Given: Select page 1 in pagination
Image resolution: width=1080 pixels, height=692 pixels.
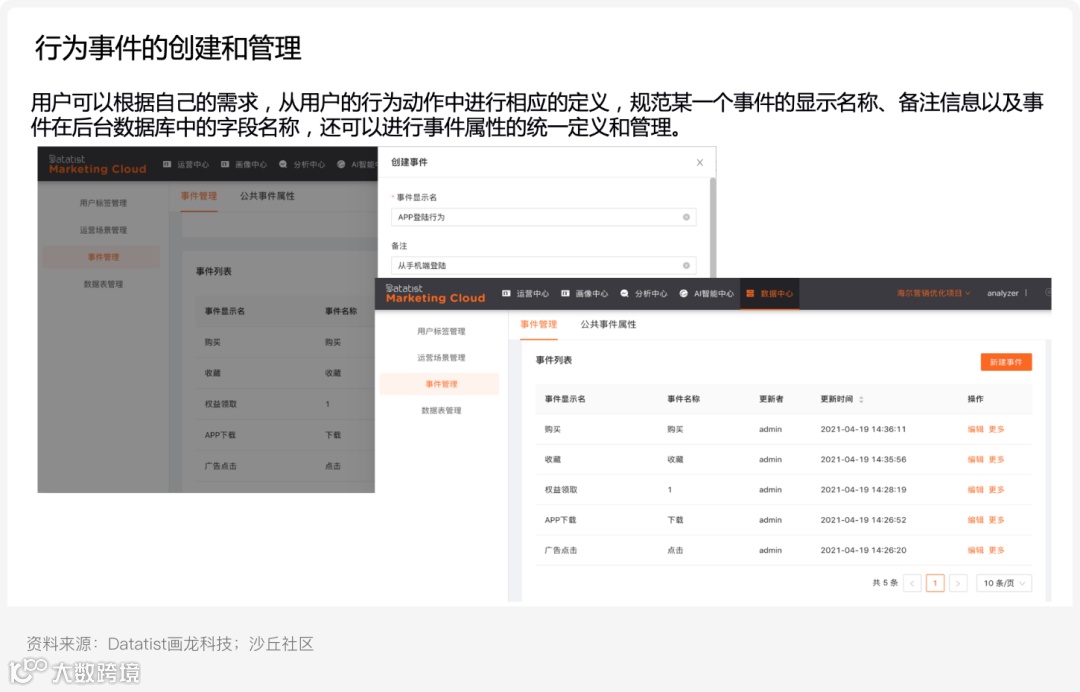Looking at the screenshot, I should pyautogui.click(x=935, y=583).
